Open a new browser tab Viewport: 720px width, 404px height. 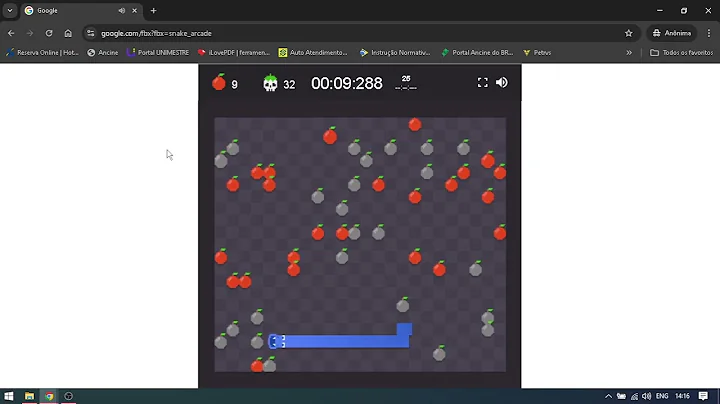point(153,11)
